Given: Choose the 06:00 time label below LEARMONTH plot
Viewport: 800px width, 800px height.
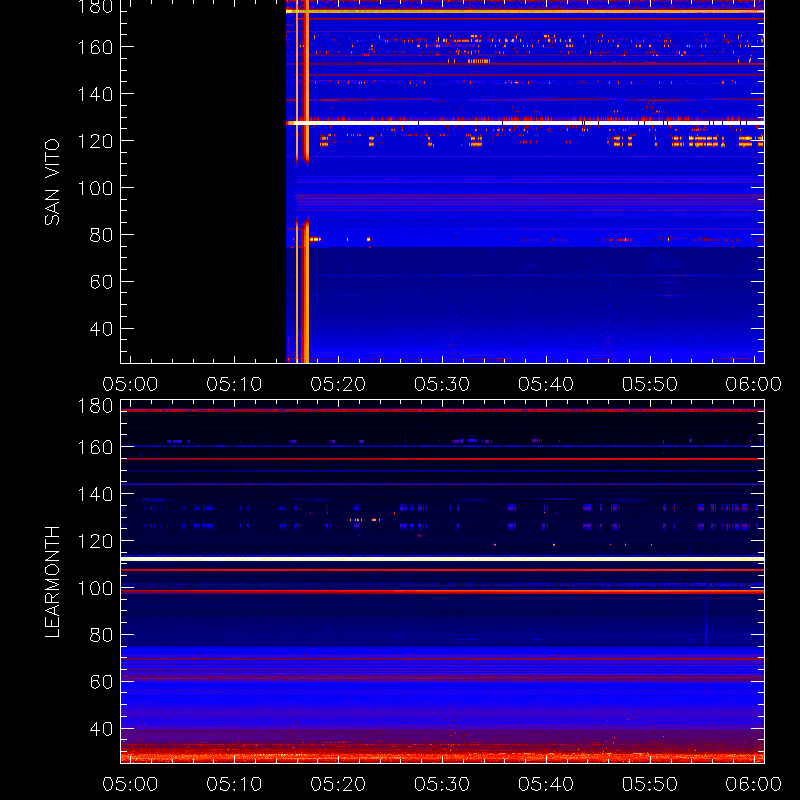Looking at the screenshot, I should [x=754, y=784].
